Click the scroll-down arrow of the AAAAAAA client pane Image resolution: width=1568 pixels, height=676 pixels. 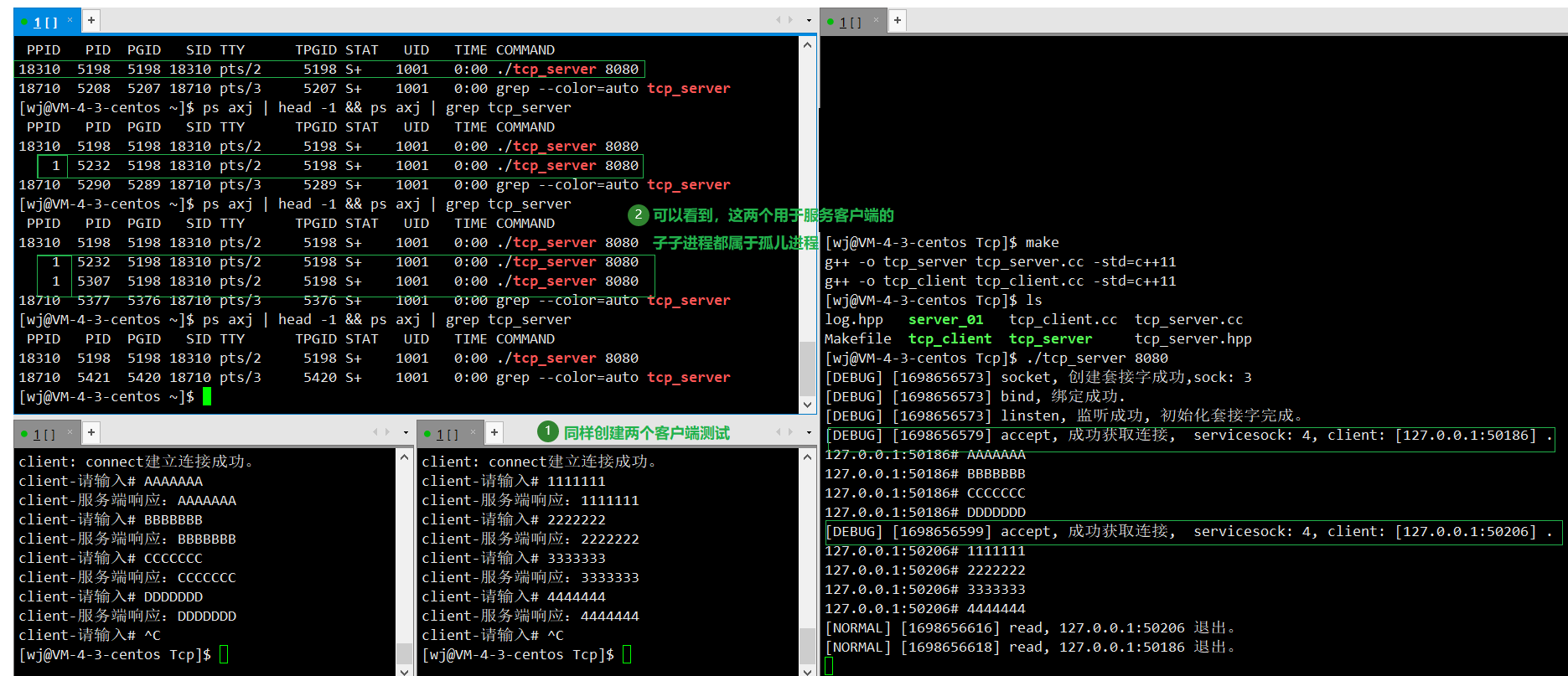point(404,670)
